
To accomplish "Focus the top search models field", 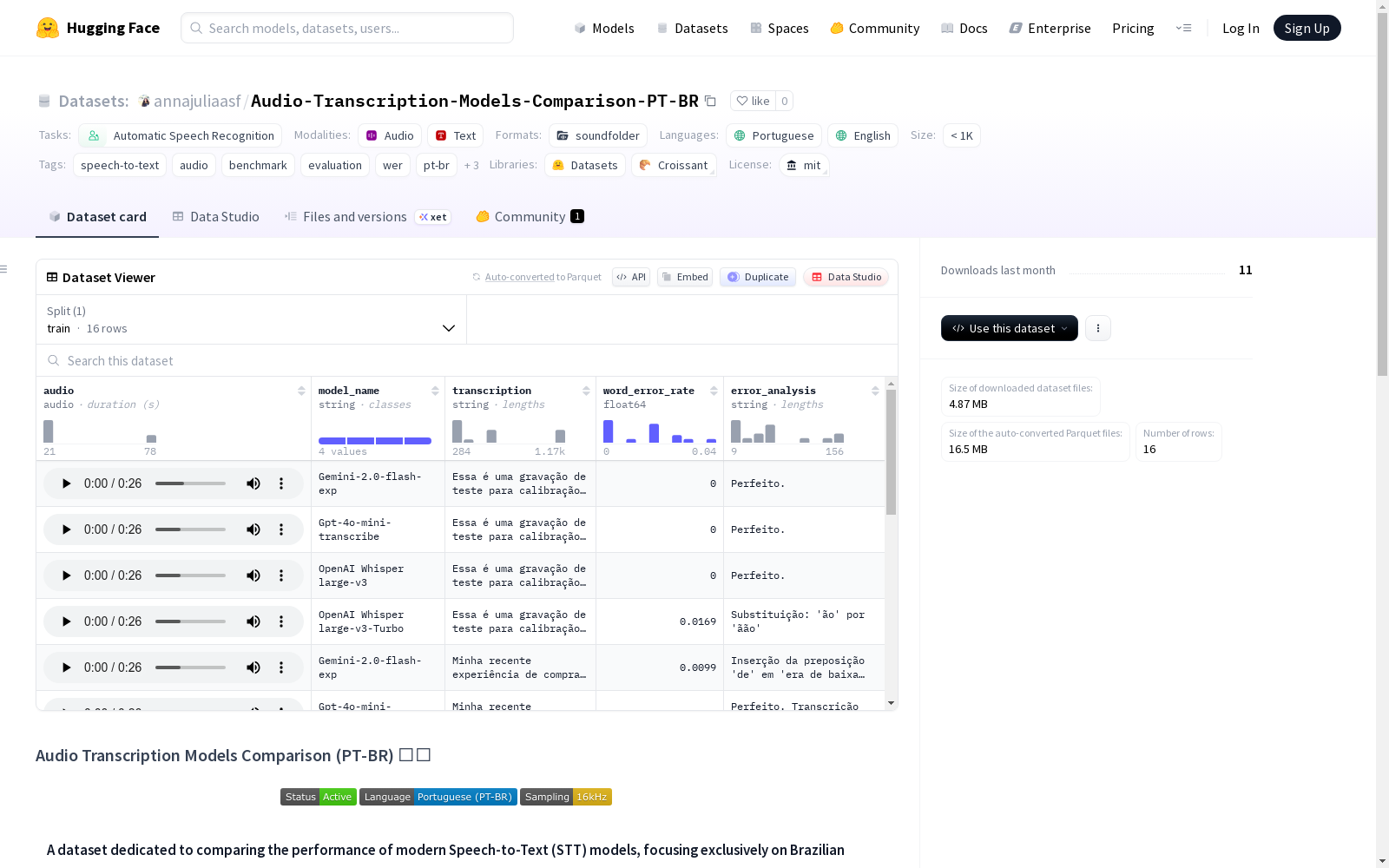I will tap(347, 28).
